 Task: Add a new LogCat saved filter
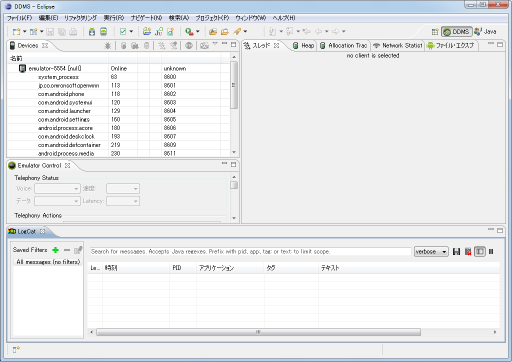coord(56,250)
